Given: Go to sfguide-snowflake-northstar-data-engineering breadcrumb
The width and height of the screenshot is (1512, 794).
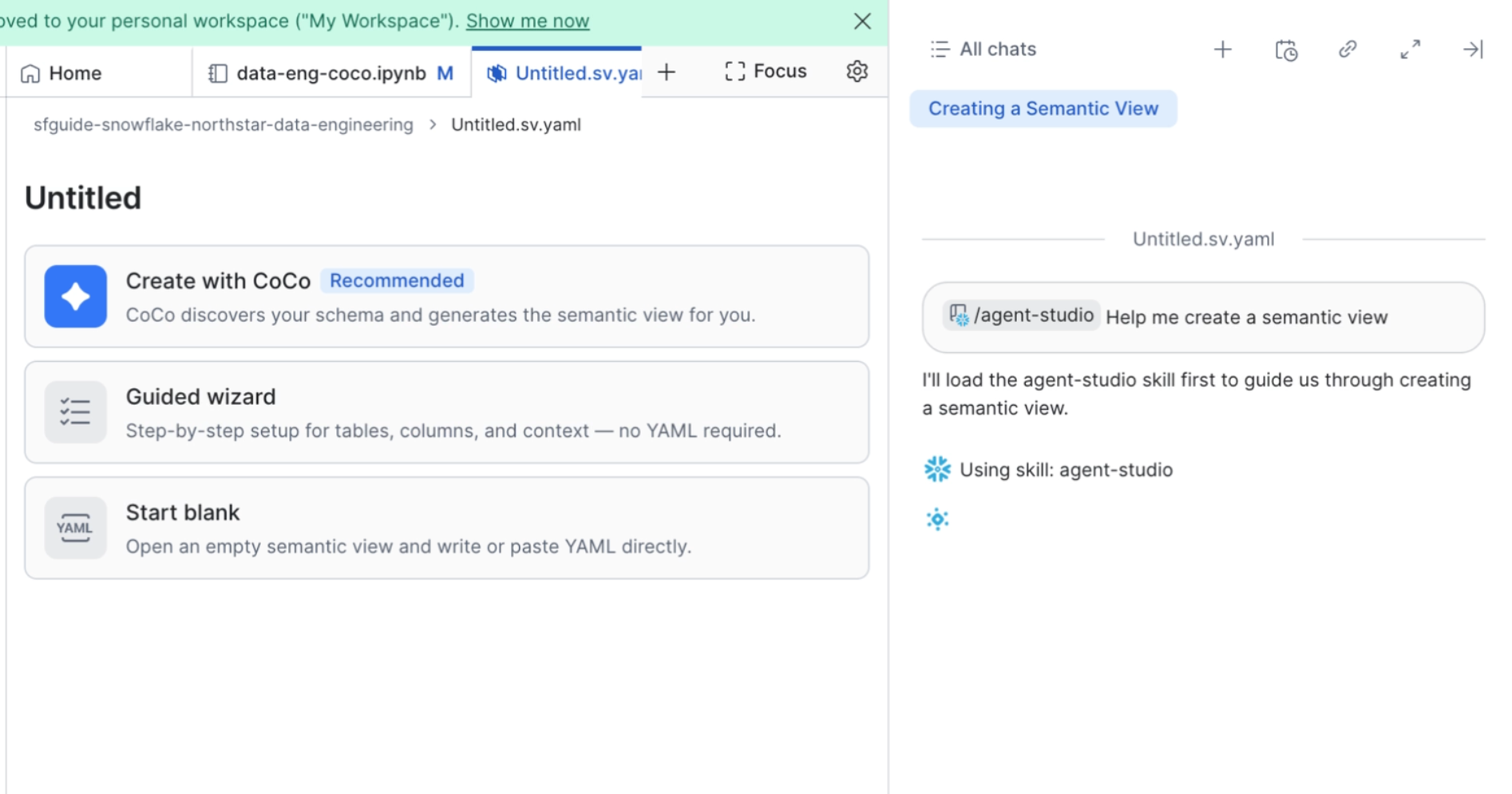Looking at the screenshot, I should [x=224, y=125].
